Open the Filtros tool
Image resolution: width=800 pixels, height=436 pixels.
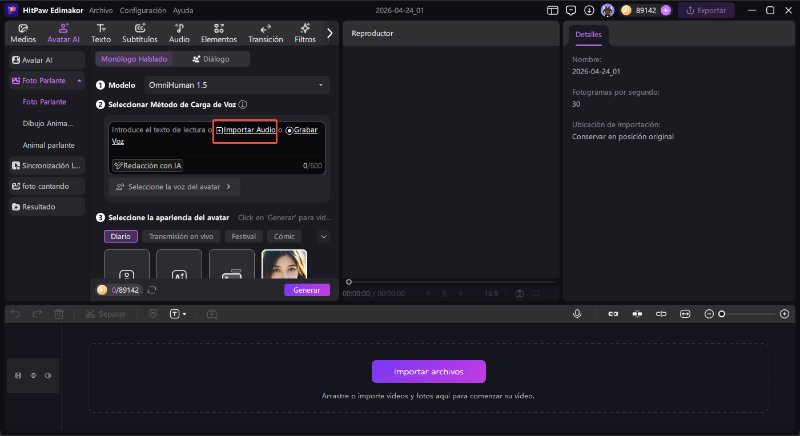click(305, 33)
